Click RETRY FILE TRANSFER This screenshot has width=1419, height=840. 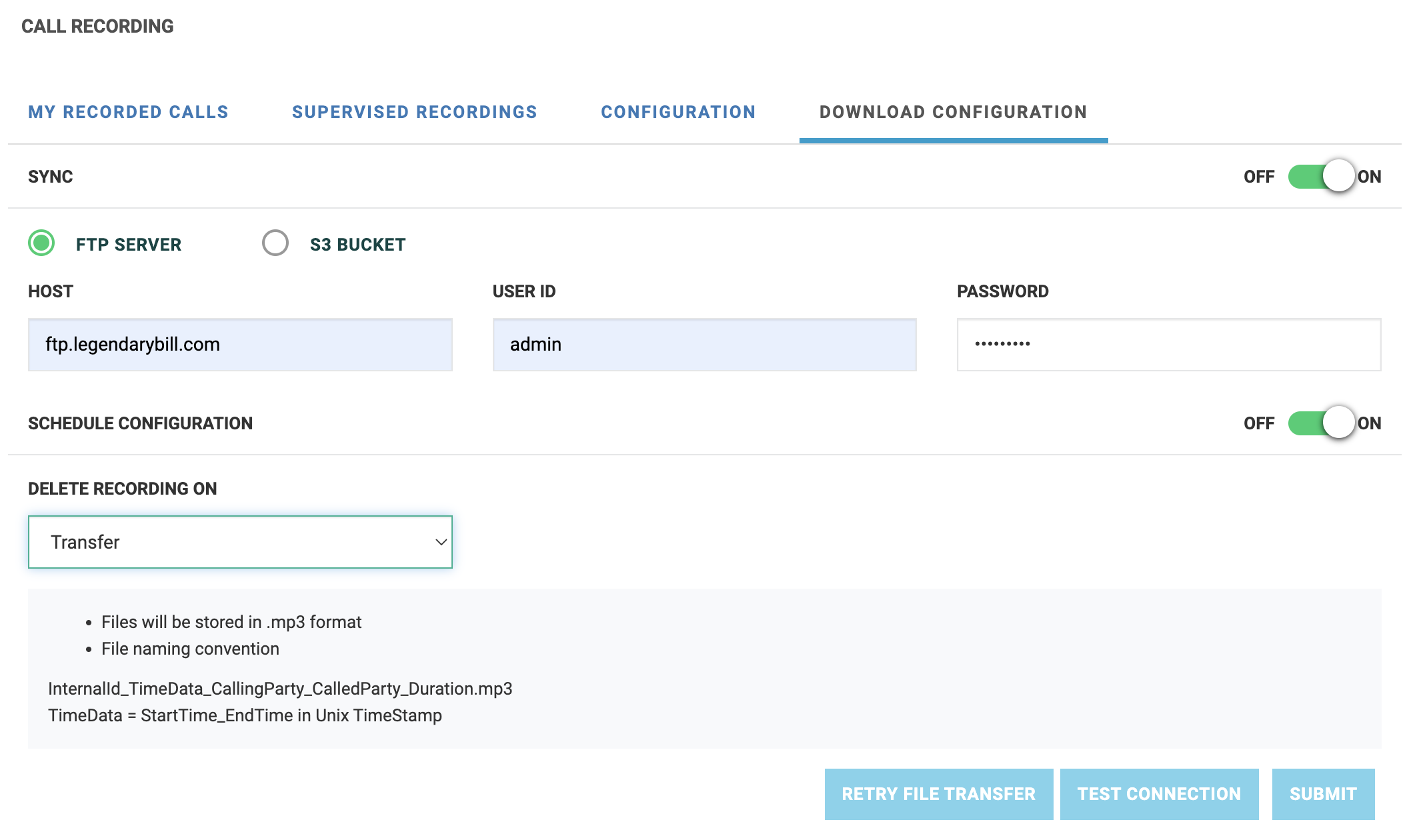(938, 793)
